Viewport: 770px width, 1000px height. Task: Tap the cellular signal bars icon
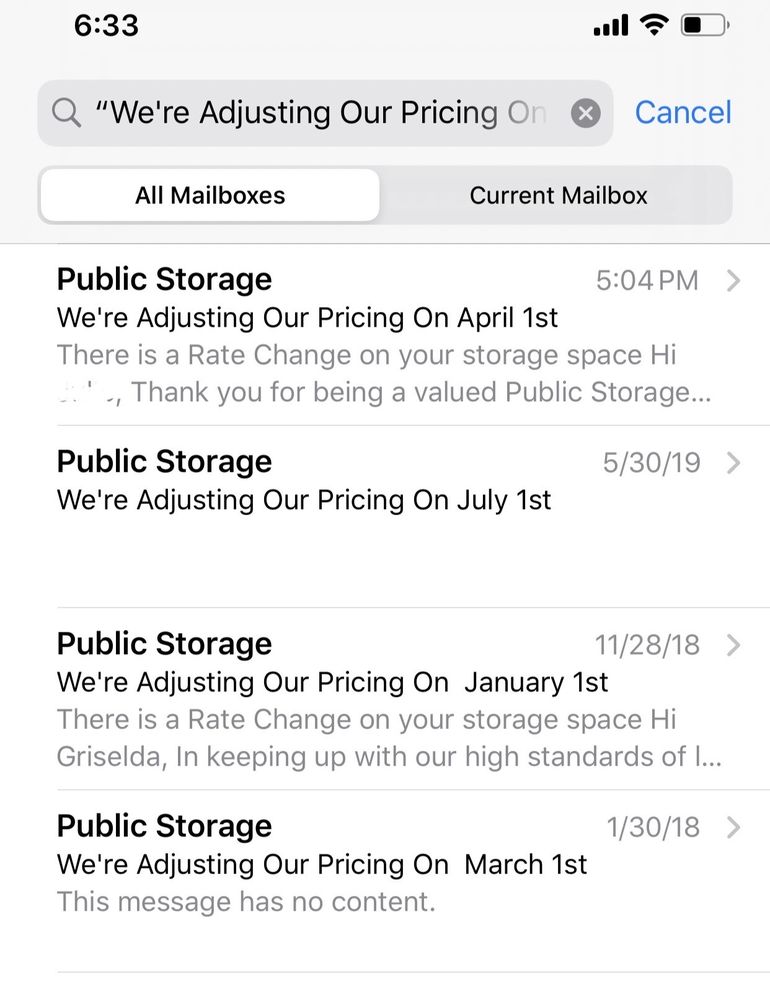point(610,27)
